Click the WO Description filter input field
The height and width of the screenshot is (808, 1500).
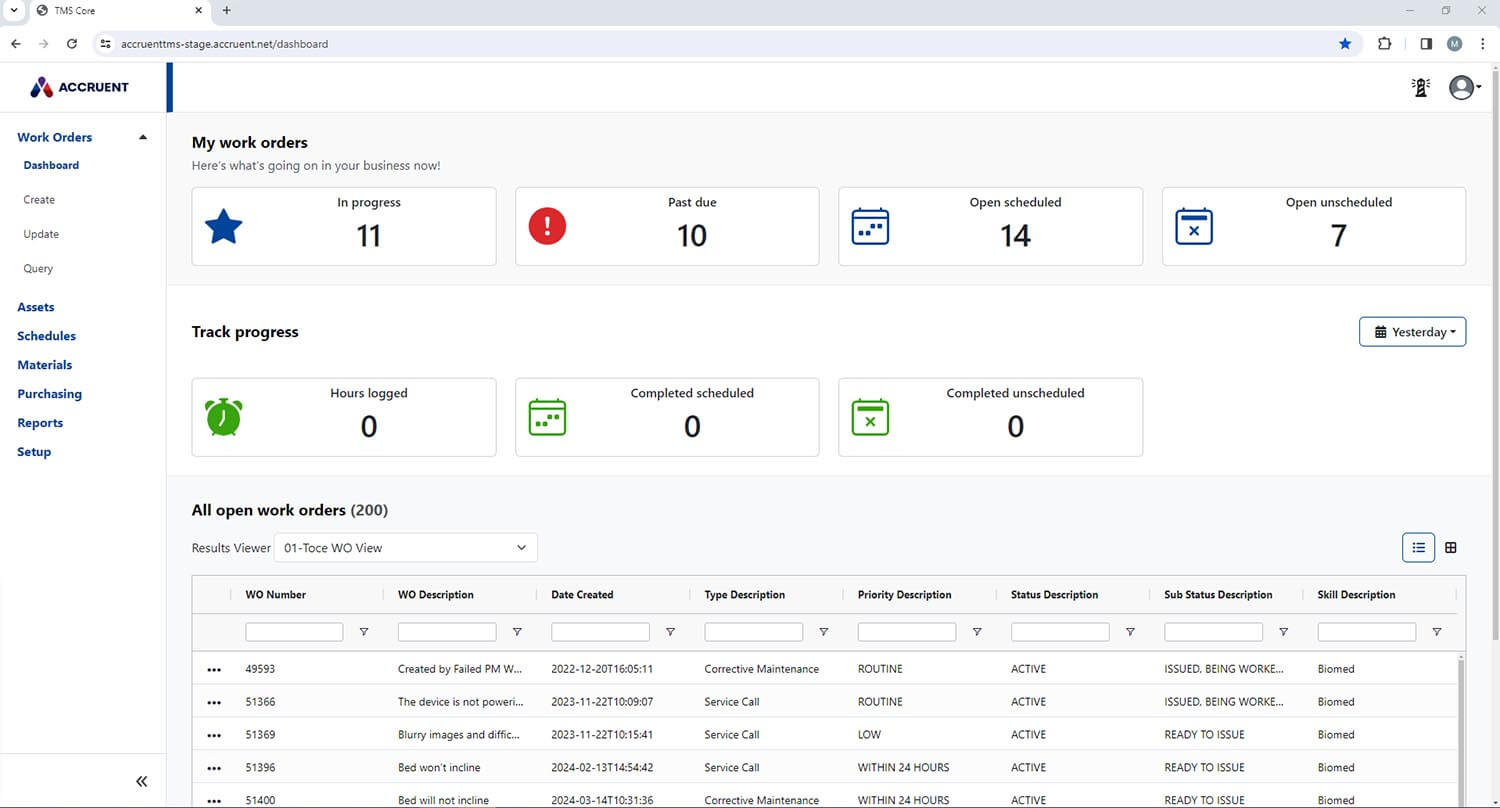447,631
